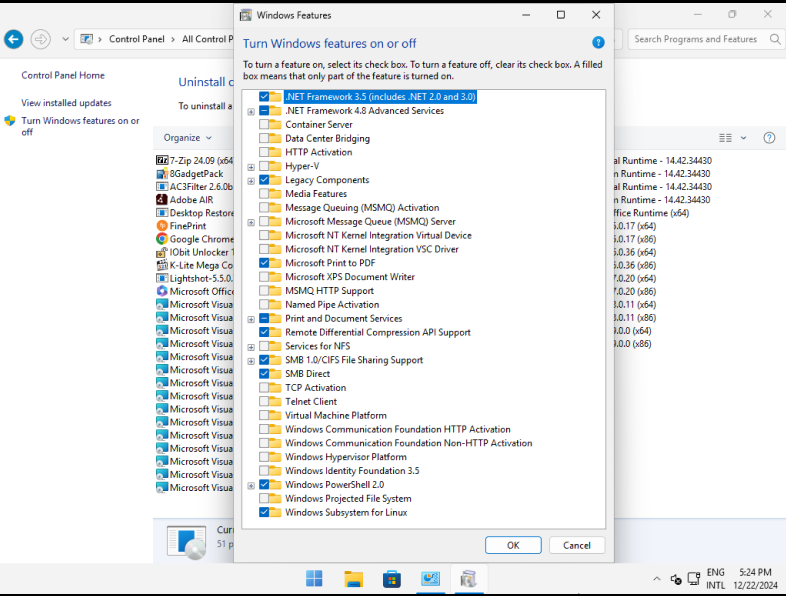Click the taskbar clock and date

pyautogui.click(x=755, y=578)
